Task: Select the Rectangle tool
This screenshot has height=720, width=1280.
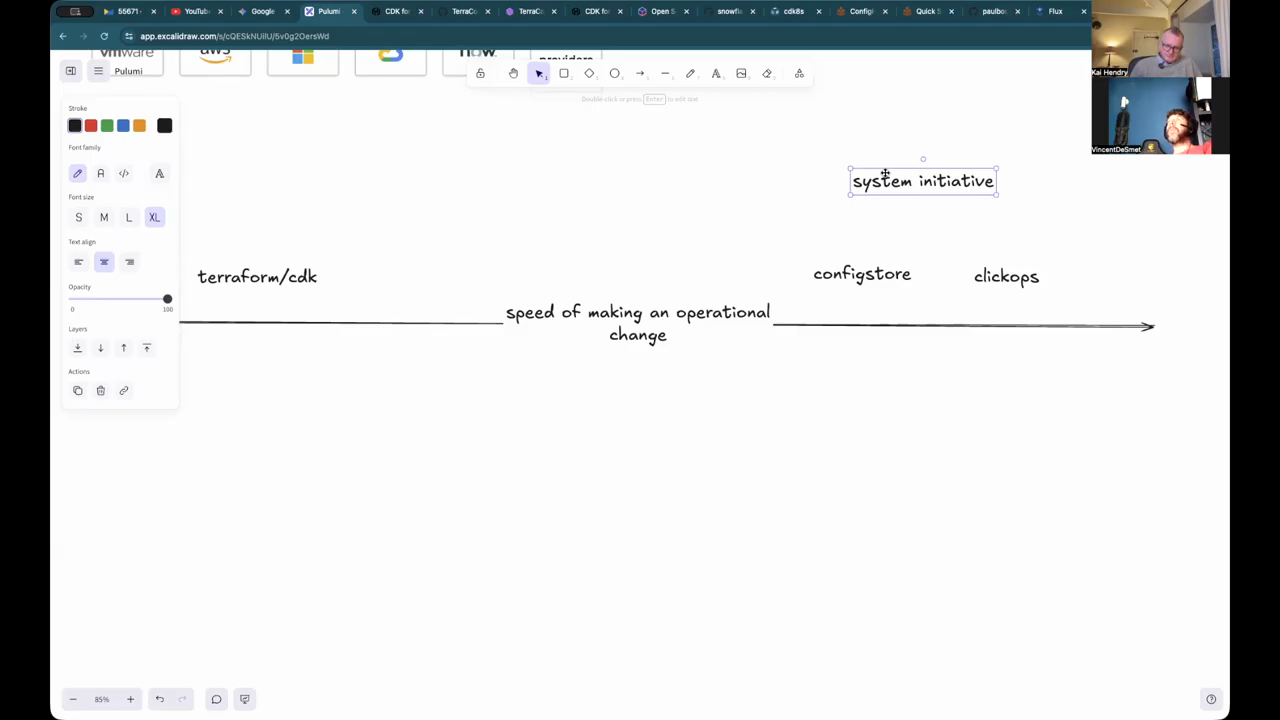Action: [x=563, y=73]
